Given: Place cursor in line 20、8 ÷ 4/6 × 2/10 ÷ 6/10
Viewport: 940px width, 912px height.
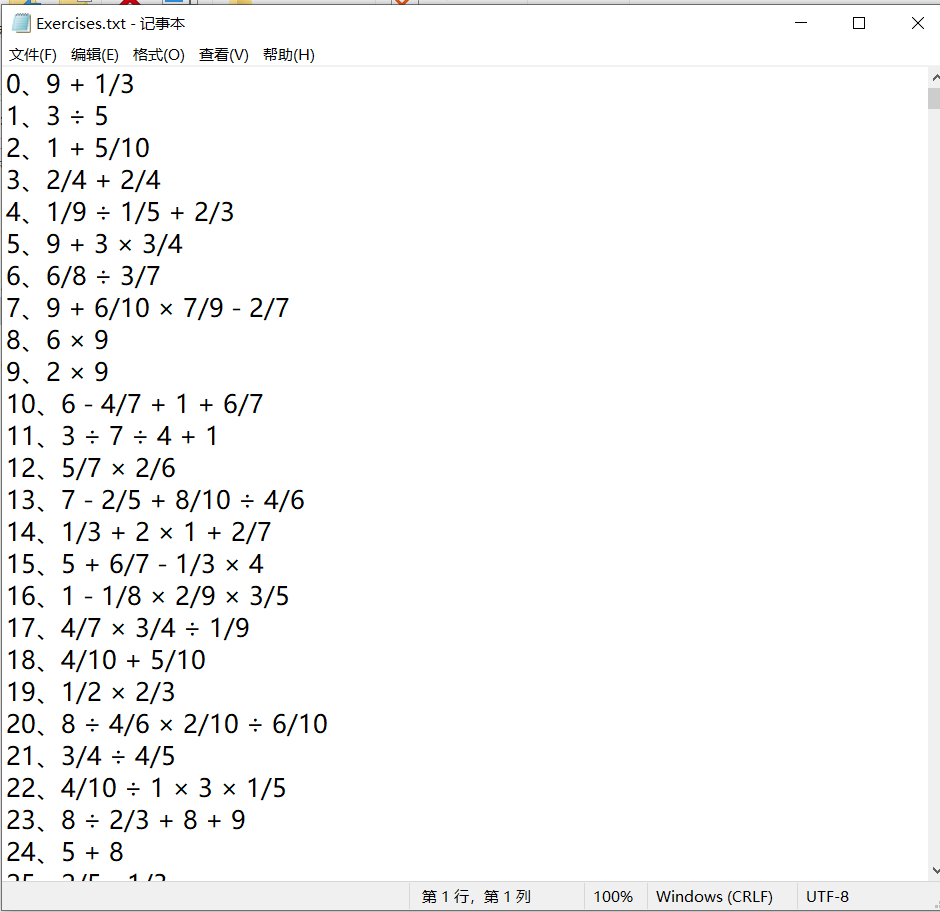Looking at the screenshot, I should [x=167, y=724].
